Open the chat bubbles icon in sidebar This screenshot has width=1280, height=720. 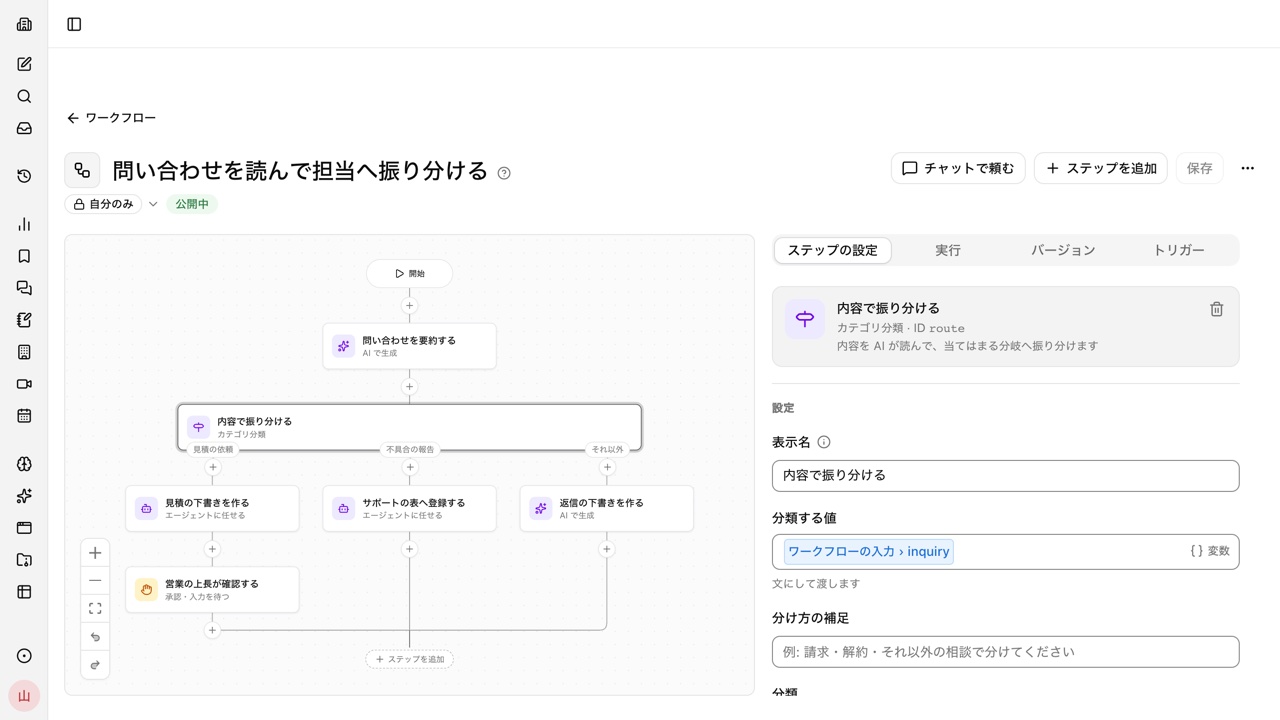point(24,288)
